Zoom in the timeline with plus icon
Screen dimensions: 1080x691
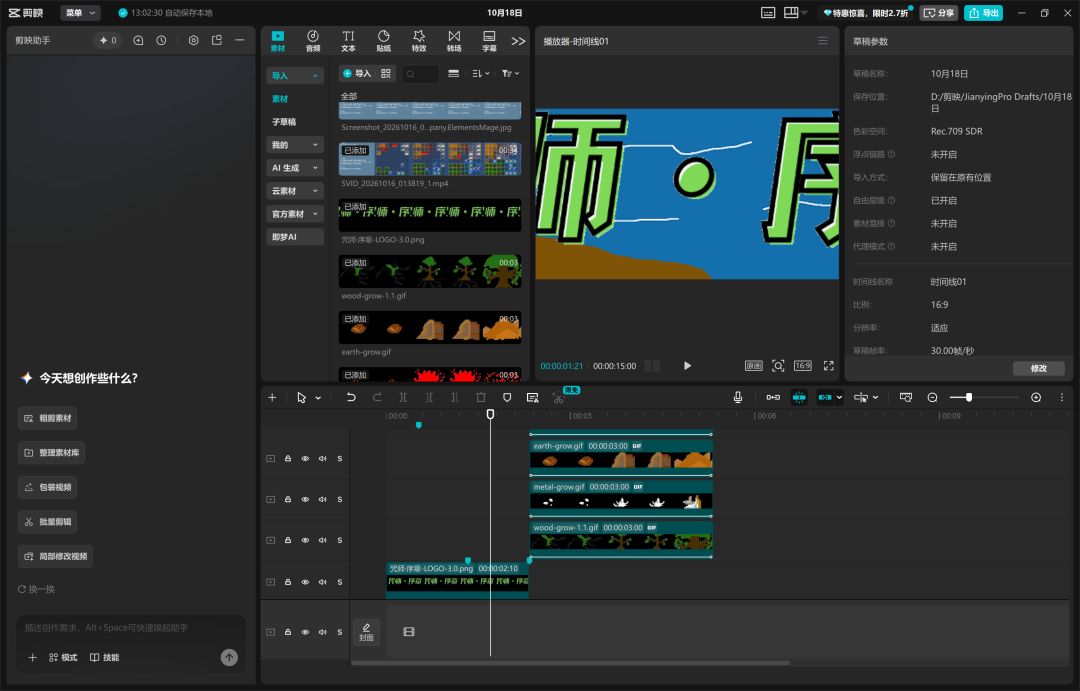coord(1036,398)
